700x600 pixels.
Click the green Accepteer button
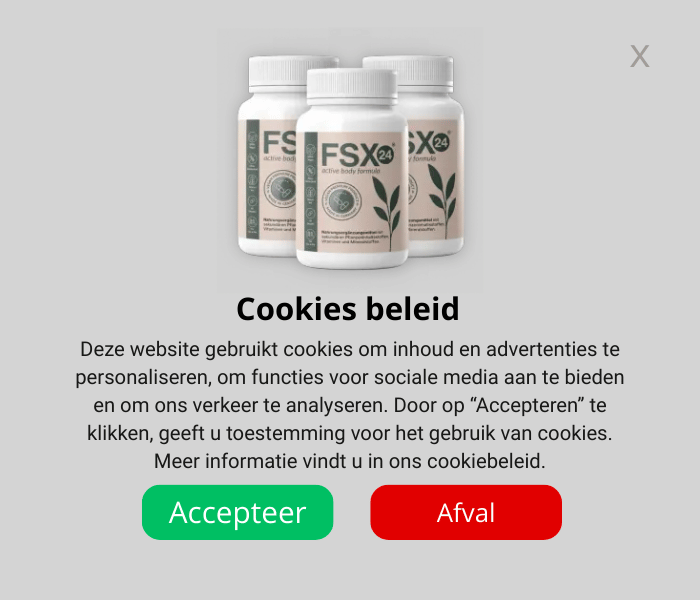(x=238, y=512)
